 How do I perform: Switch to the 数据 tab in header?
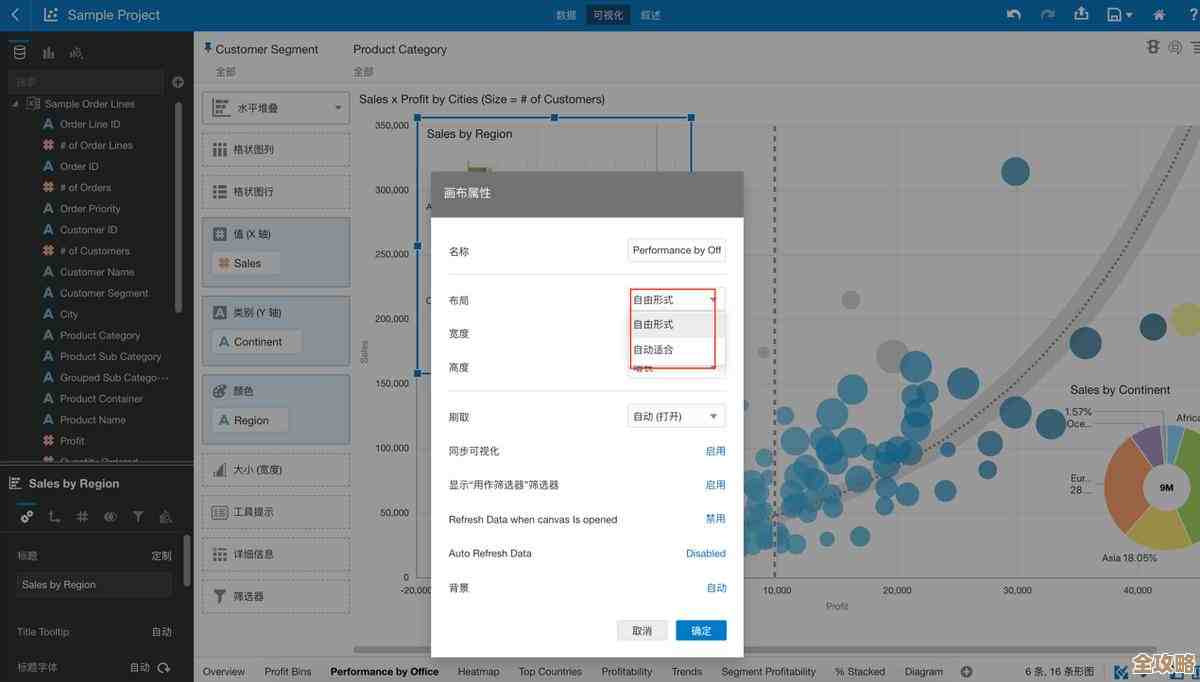pyautogui.click(x=566, y=15)
